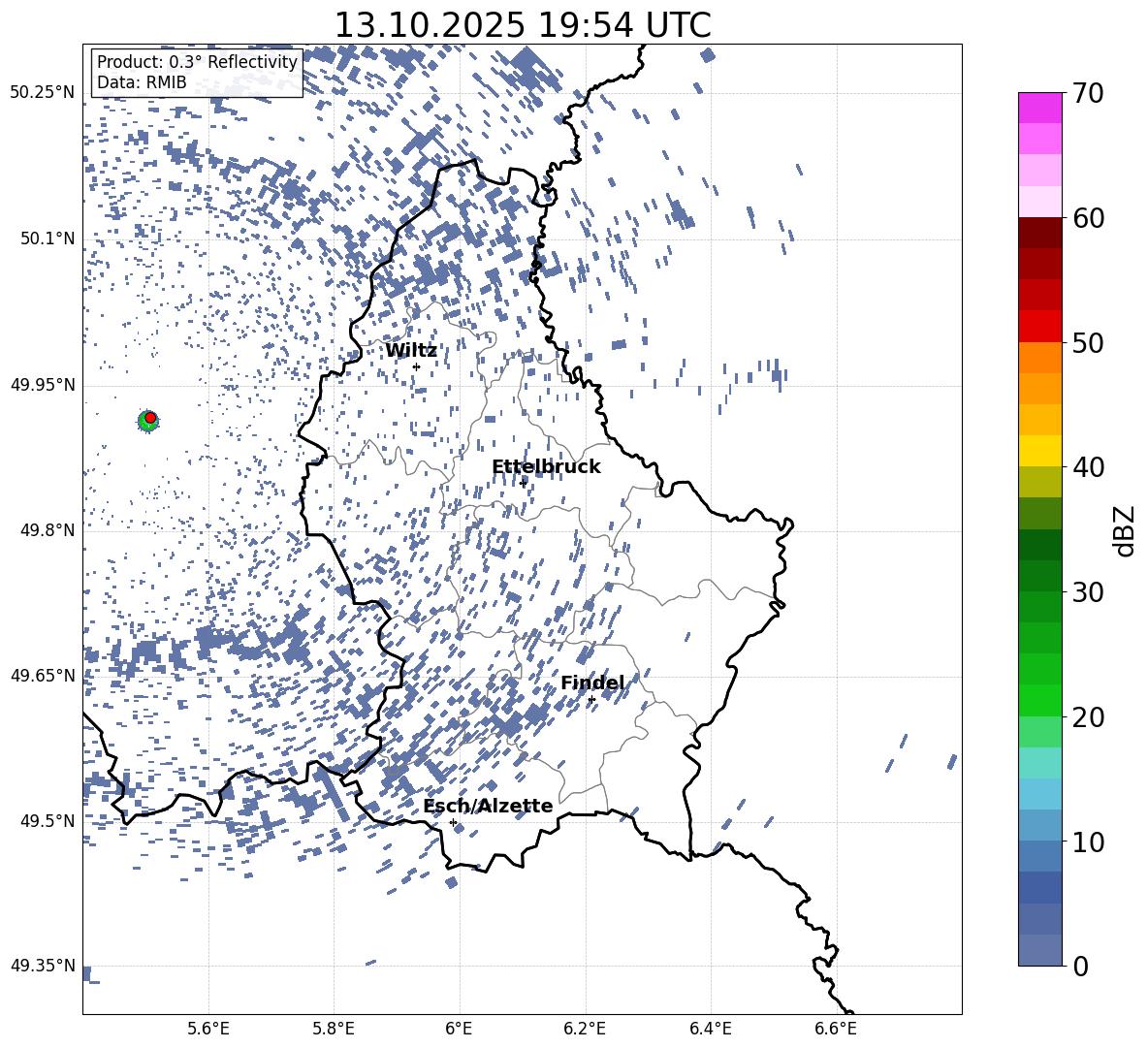Screen dimensions: 1148x1048
Task: Click the magenta top colorbar swatch
Action: click(x=1040, y=109)
